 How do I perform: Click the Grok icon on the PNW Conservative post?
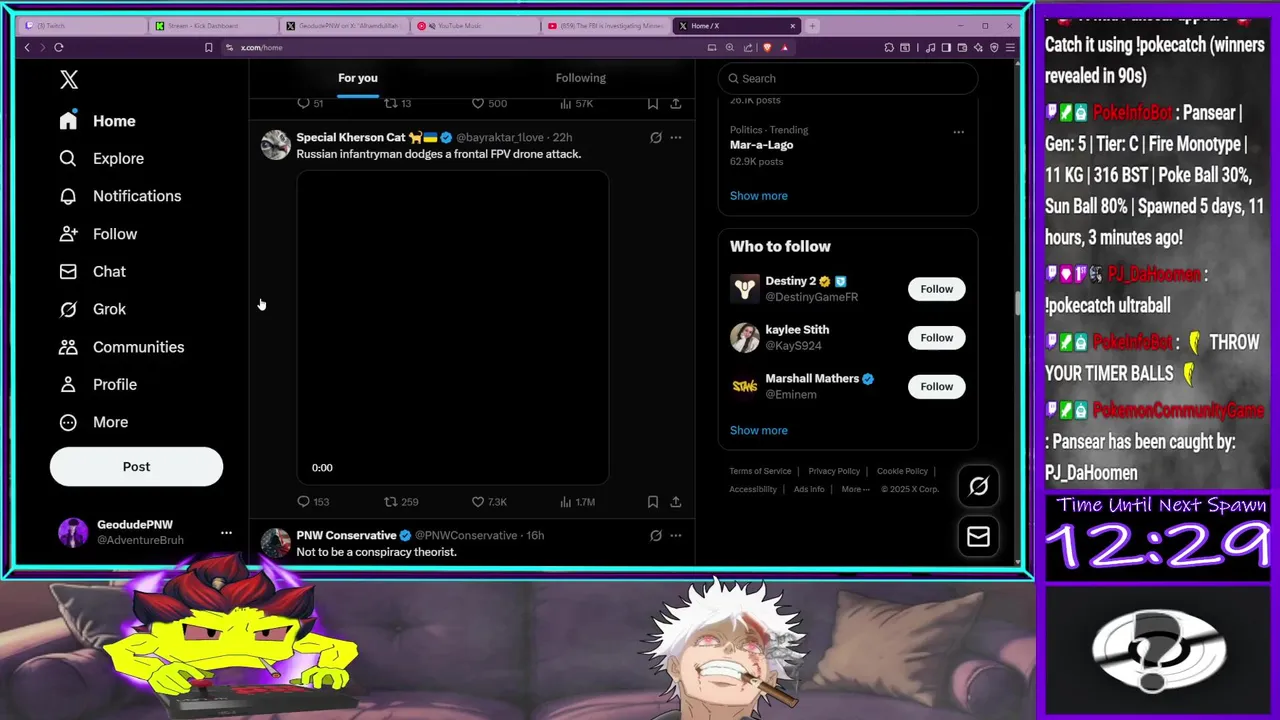pyautogui.click(x=656, y=536)
